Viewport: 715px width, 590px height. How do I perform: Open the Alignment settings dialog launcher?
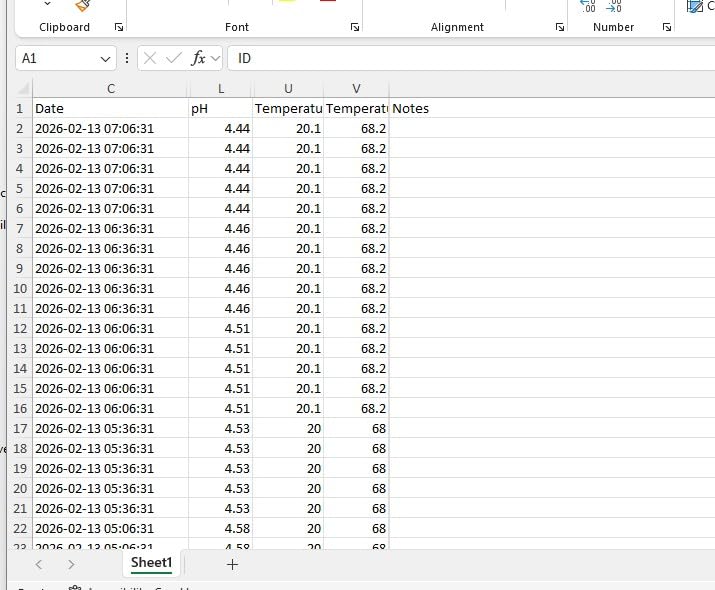pos(560,27)
